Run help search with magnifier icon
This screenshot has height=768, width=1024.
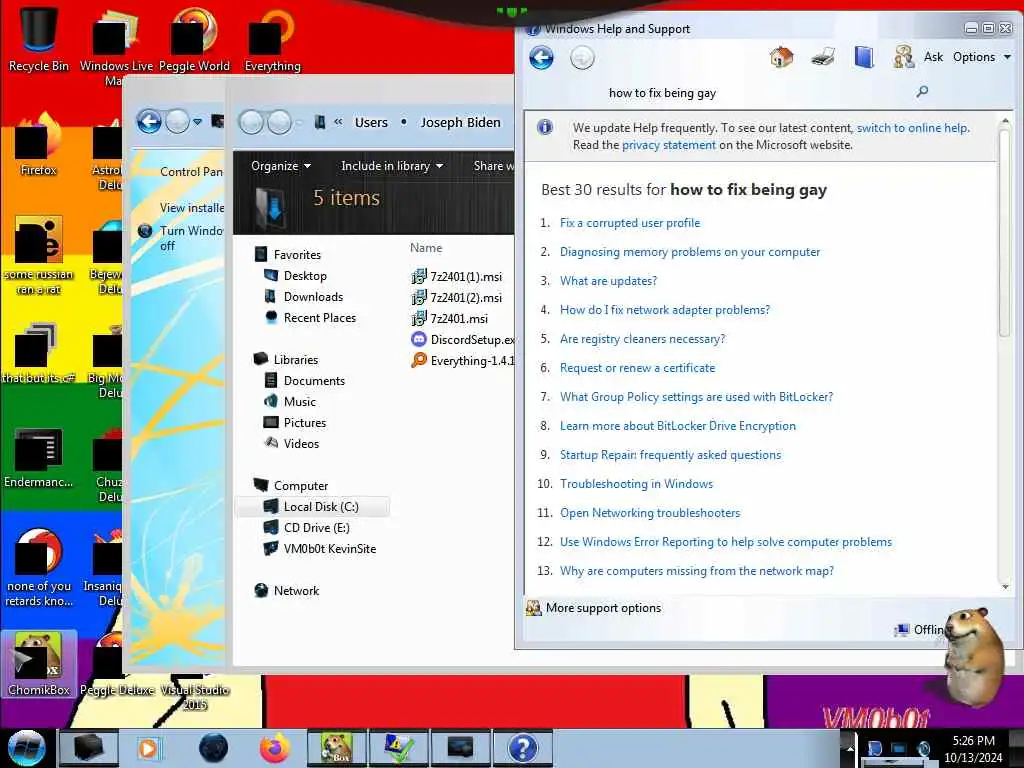pyautogui.click(x=922, y=91)
